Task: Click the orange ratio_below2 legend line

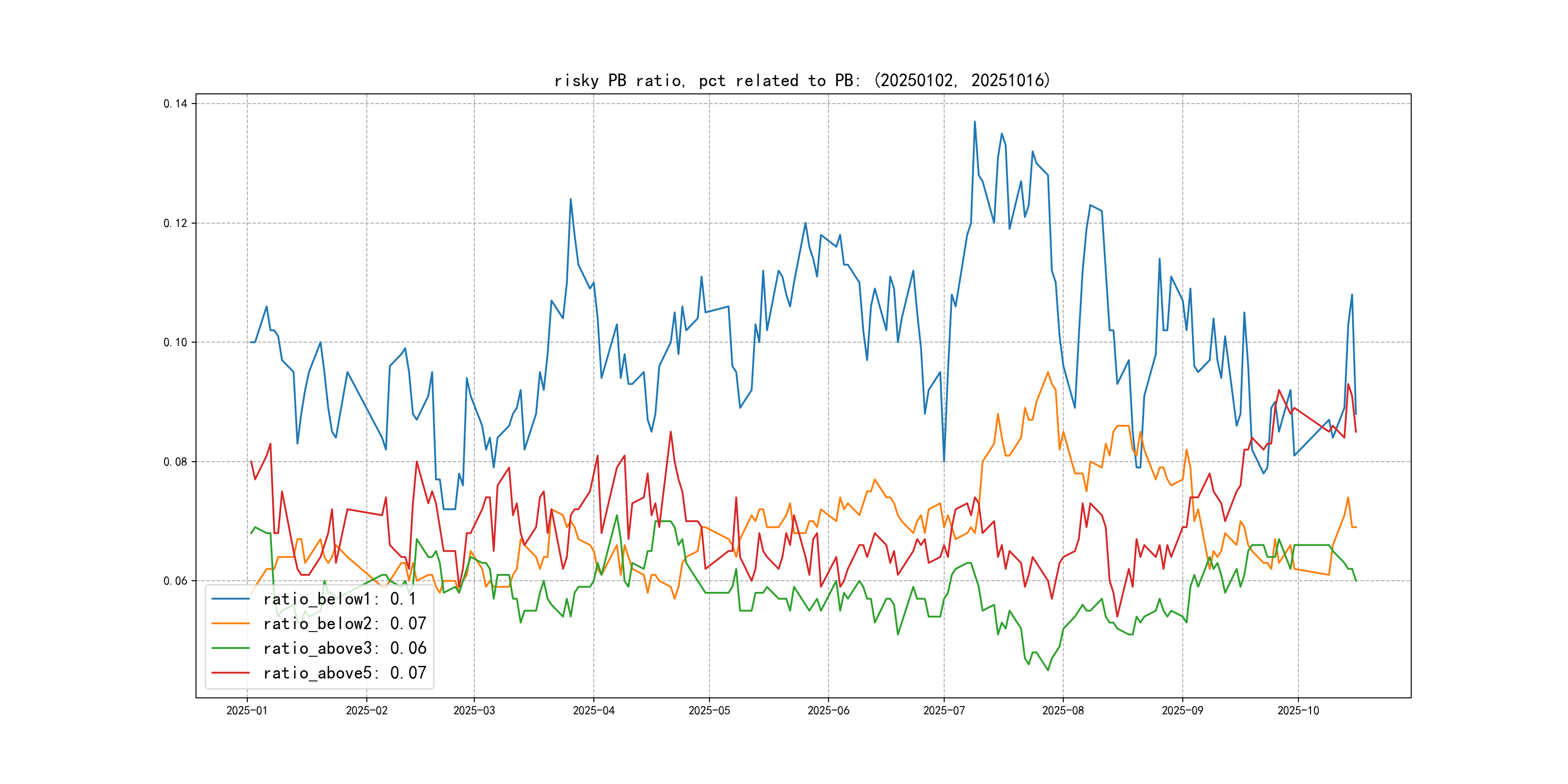Action: (x=230, y=623)
